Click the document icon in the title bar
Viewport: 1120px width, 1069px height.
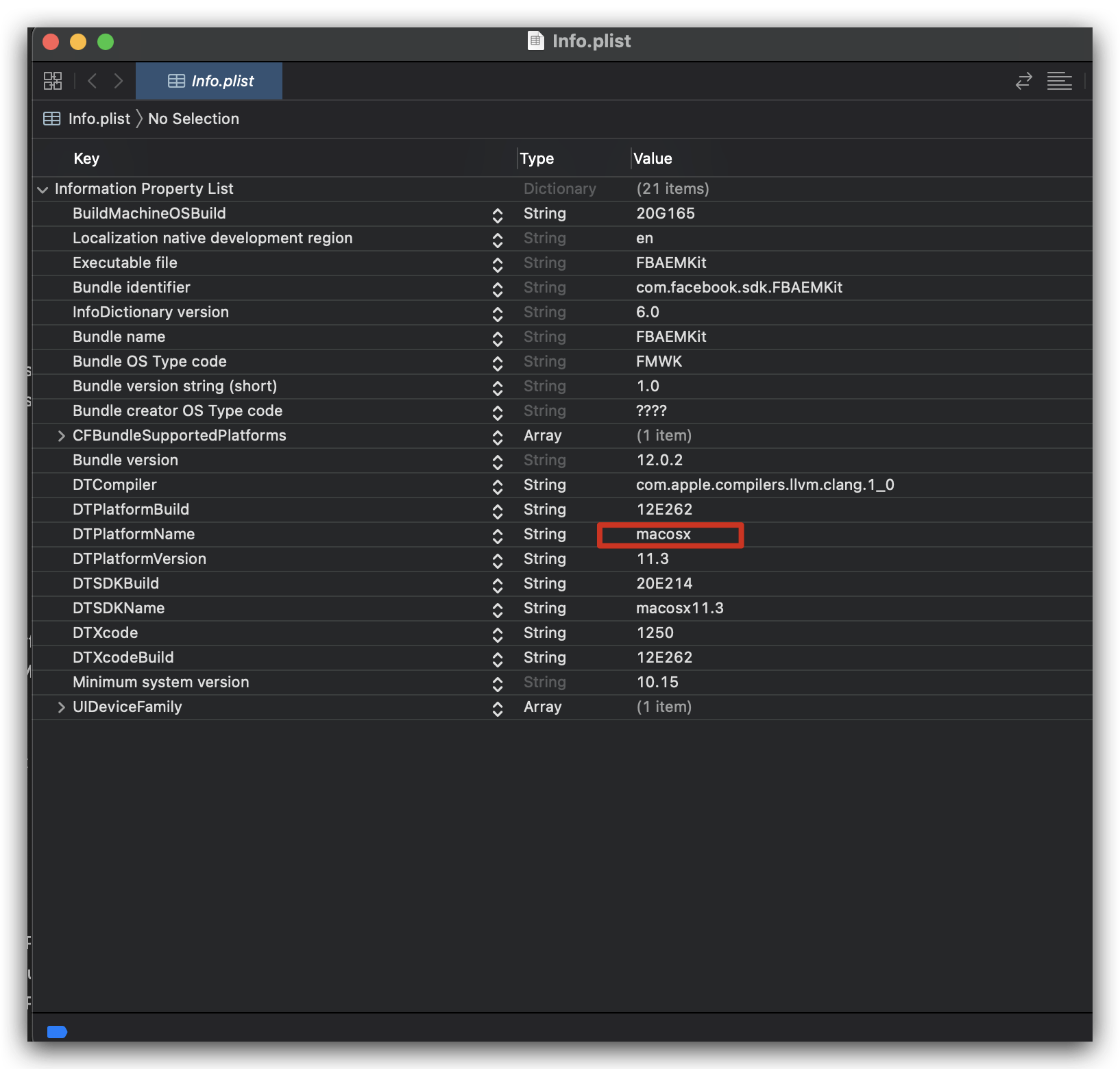point(535,40)
